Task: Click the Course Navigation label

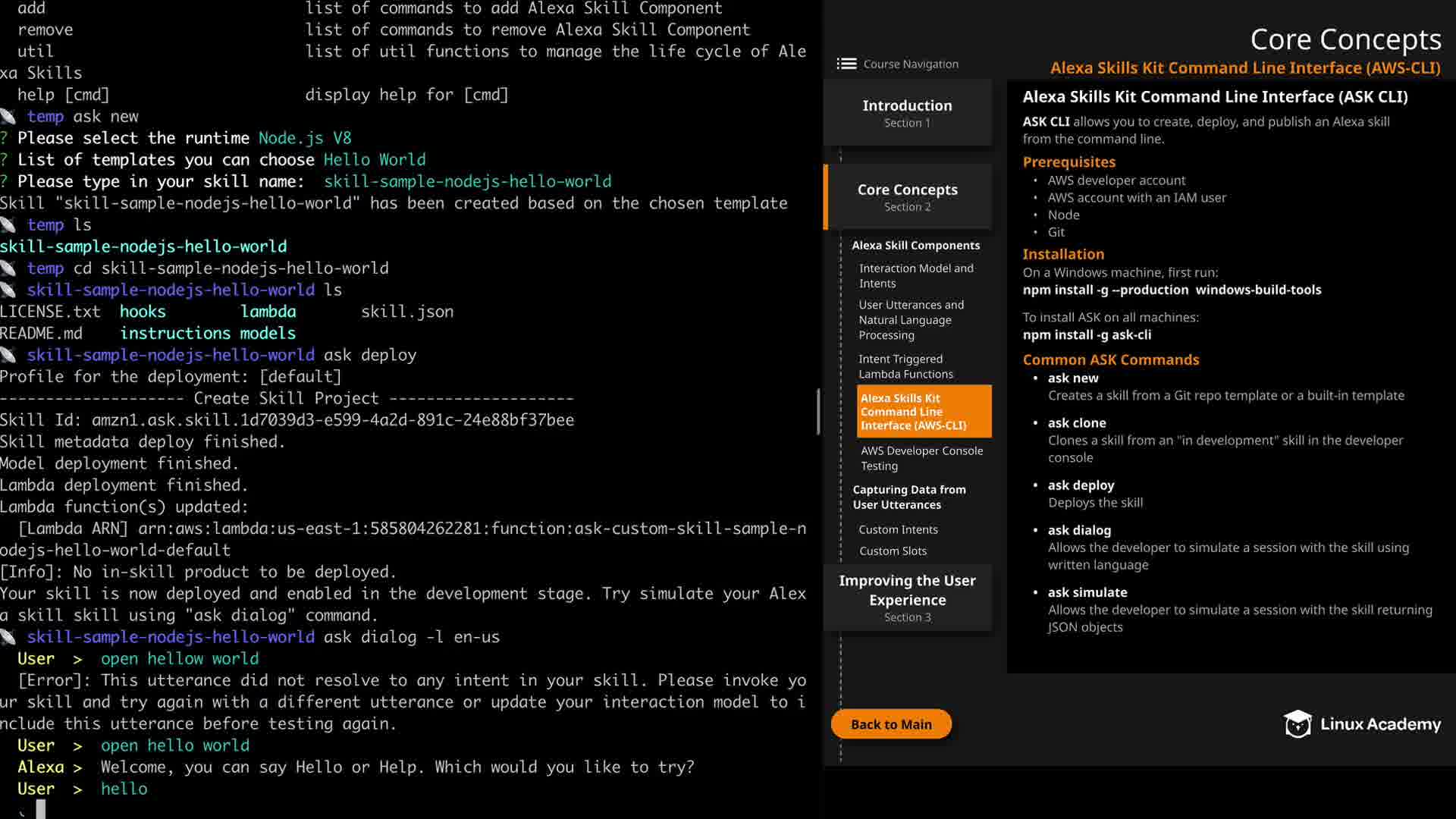Action: coord(910,64)
